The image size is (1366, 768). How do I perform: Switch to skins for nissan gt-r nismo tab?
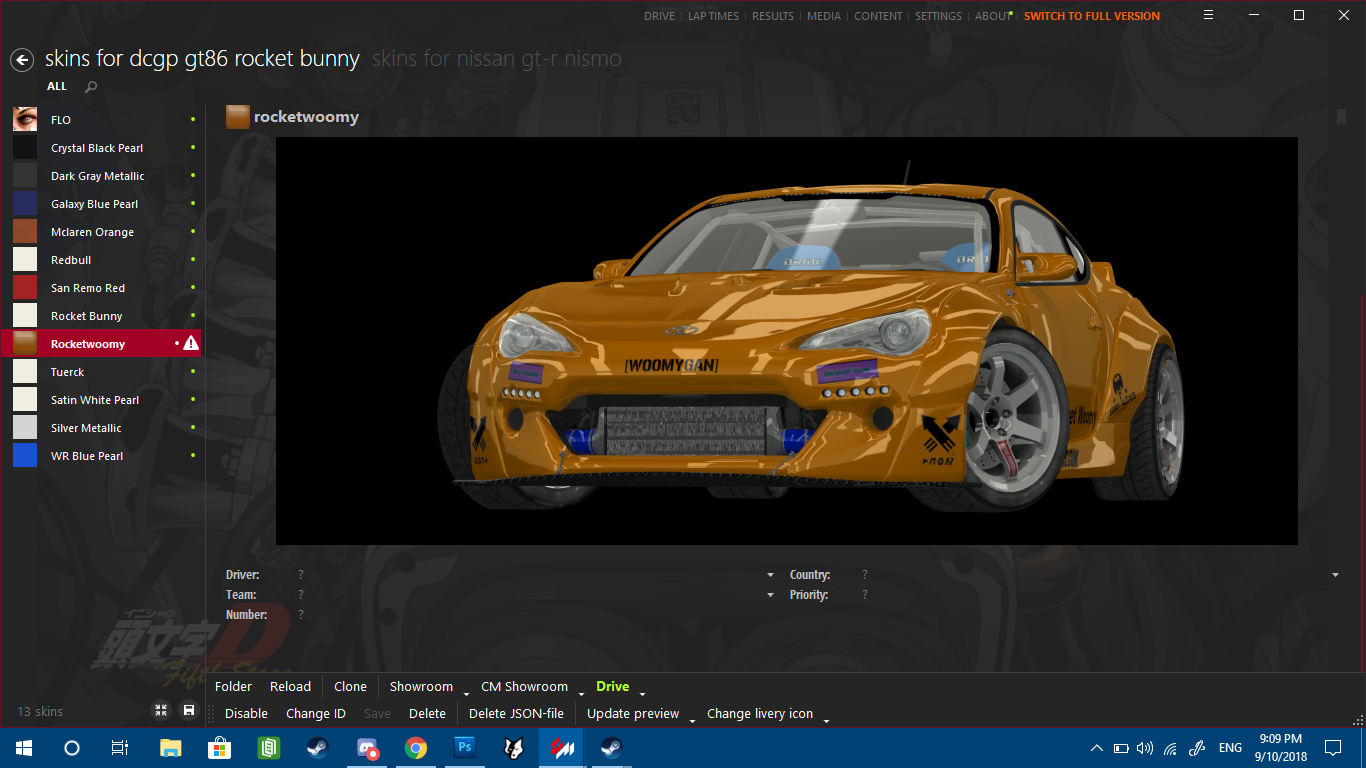tap(496, 59)
